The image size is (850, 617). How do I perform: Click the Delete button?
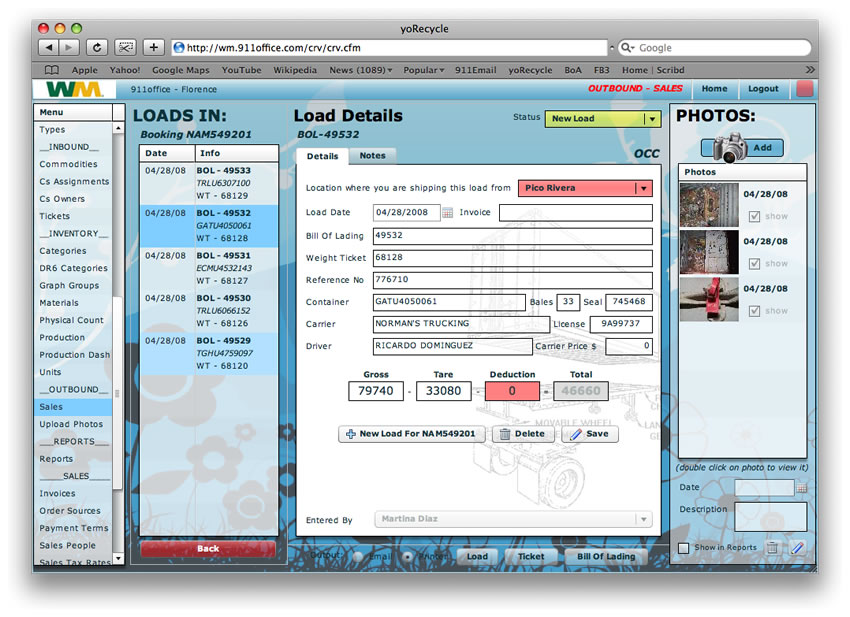tap(523, 434)
